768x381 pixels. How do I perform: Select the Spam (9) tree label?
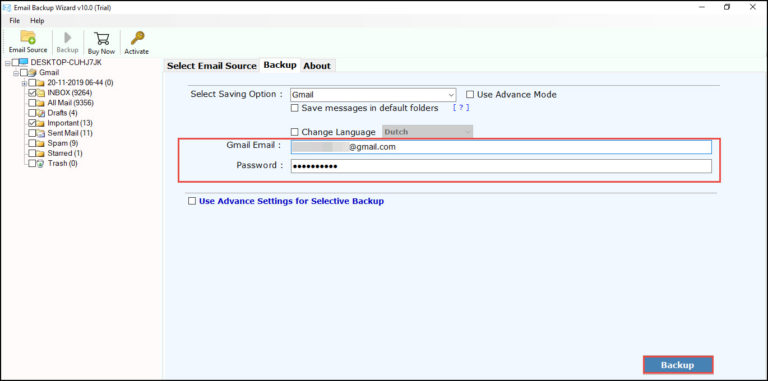point(63,143)
